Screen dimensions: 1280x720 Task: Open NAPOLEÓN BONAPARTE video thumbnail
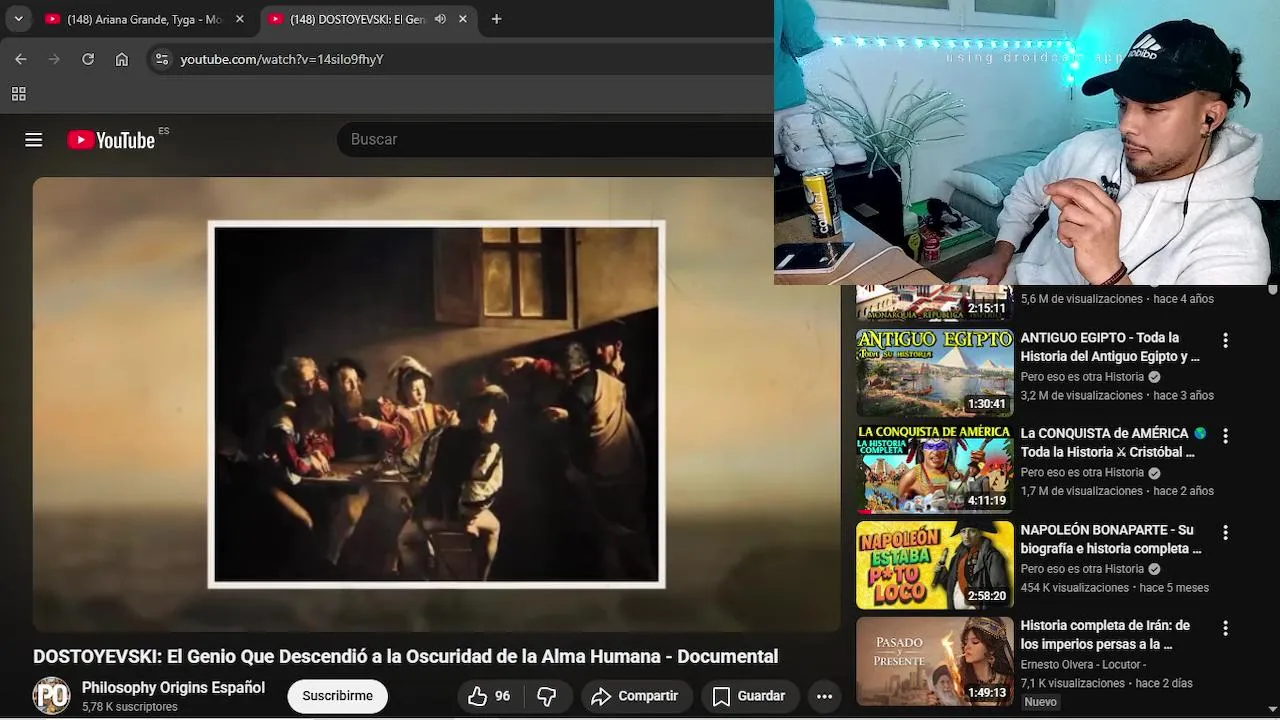(x=935, y=565)
